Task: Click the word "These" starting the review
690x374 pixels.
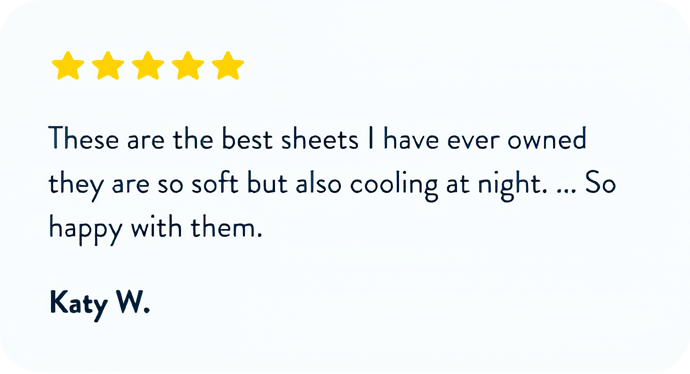Action: (x=84, y=139)
